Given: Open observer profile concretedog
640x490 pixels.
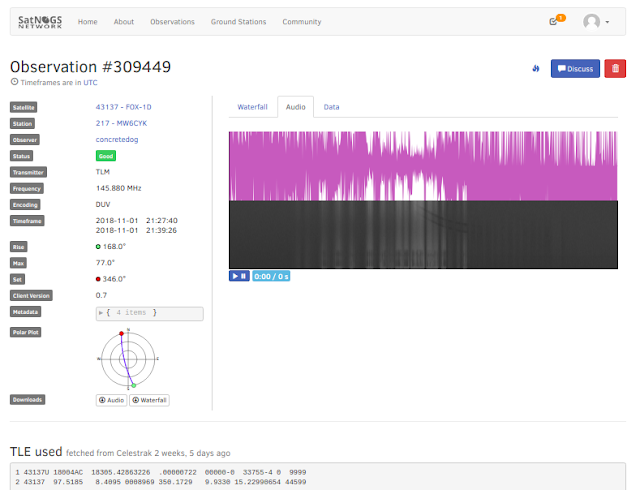Looking at the screenshot, I should [117, 140].
